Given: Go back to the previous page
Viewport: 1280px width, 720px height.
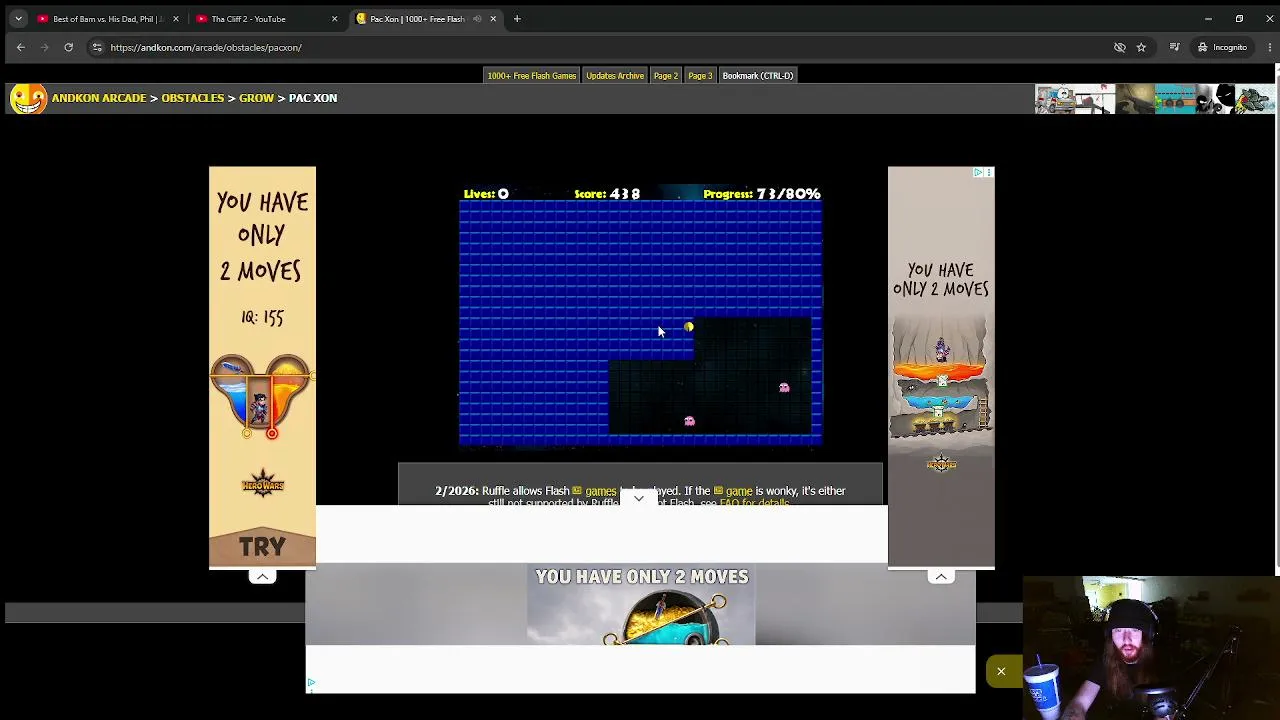Looking at the screenshot, I should [x=20, y=47].
